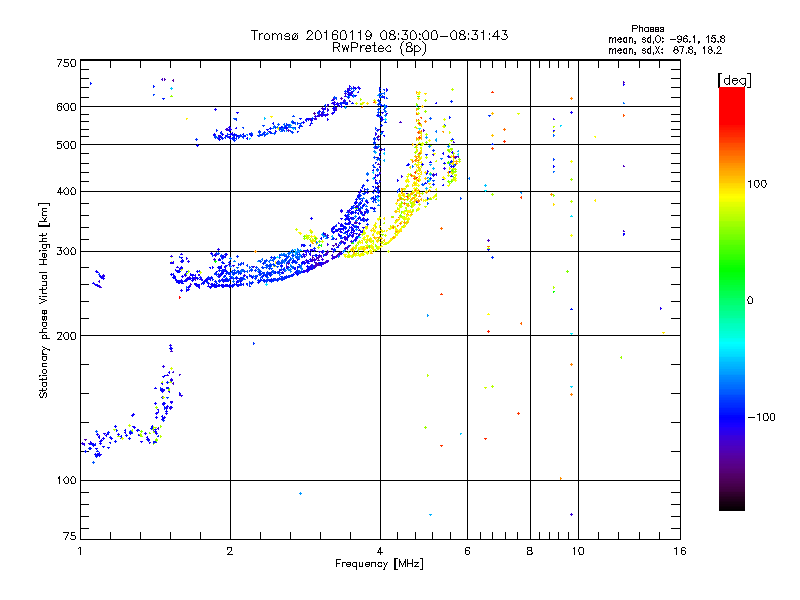
Task: Click the color bar's "0" tick label
Action: [x=750, y=300]
